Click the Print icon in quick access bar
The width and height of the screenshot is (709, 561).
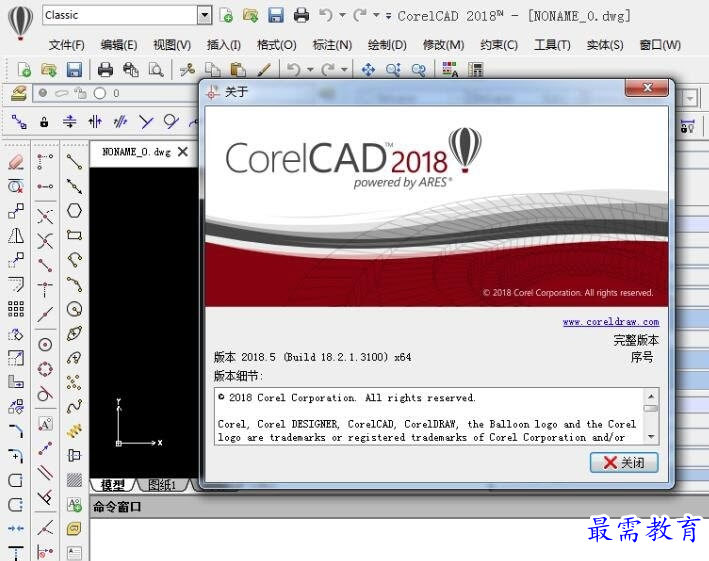[302, 15]
